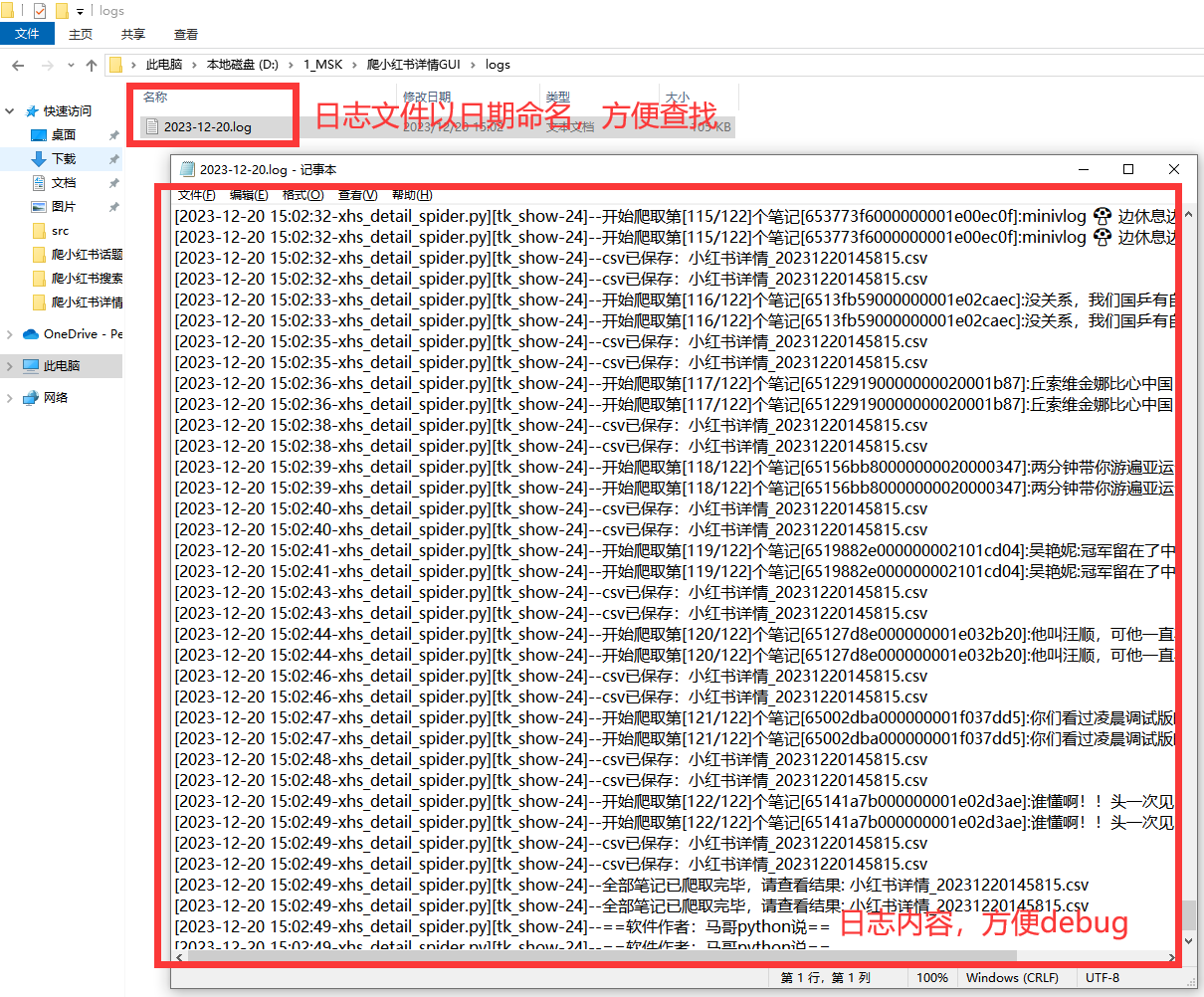This screenshot has width=1204, height=997.
Task: Click 100% zoom in Notepad status bar
Action: tap(932, 978)
